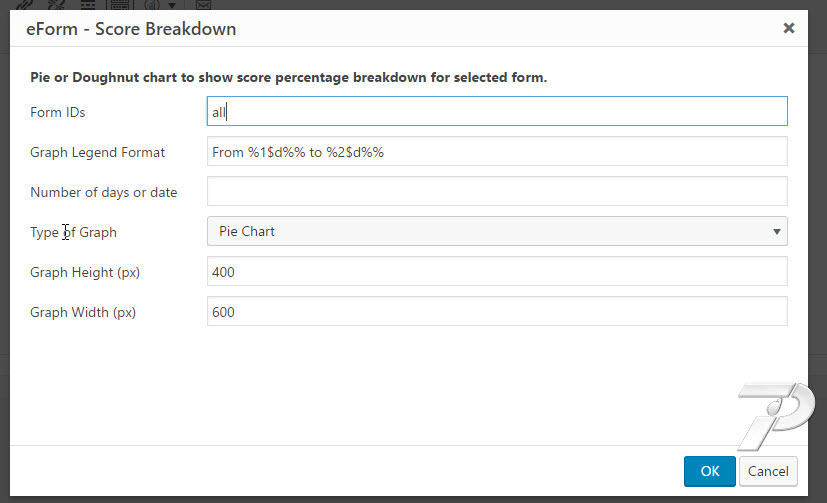Click the eForm chart icon in toolbar
The height and width of the screenshot is (503, 827).
tap(152, 4)
